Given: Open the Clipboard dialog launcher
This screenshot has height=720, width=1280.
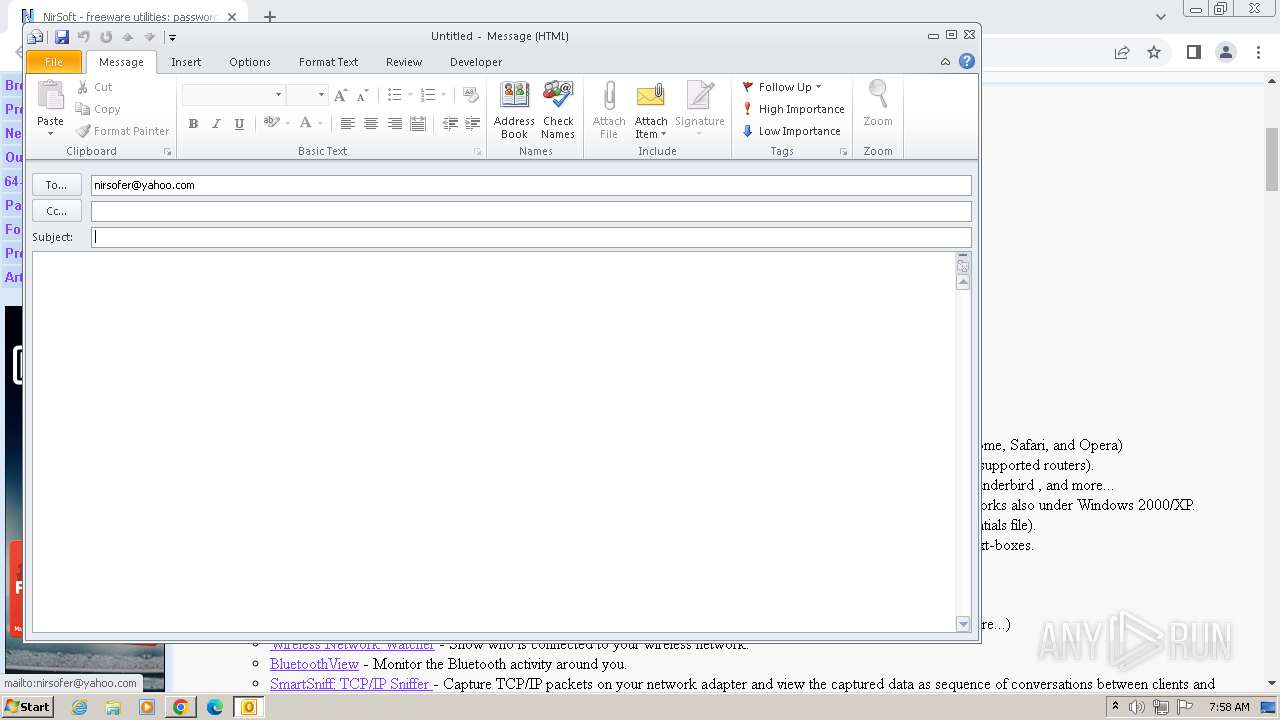Looking at the screenshot, I should click(168, 152).
